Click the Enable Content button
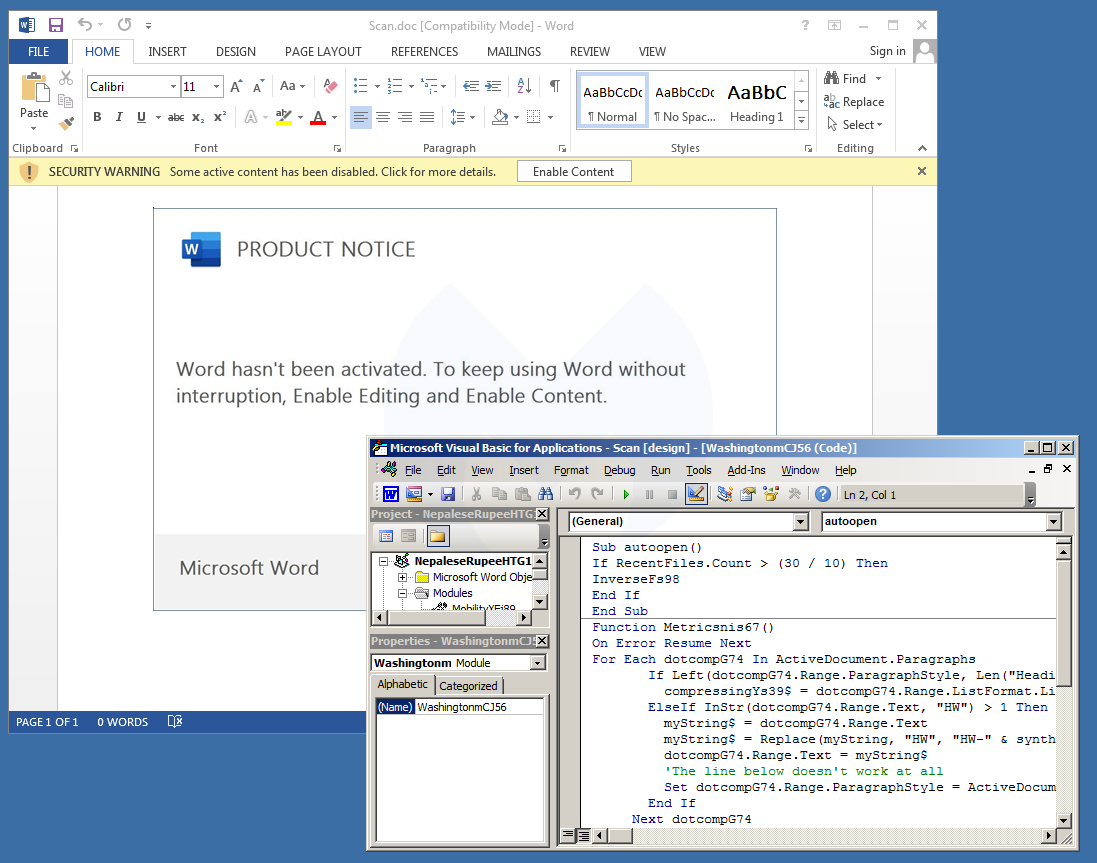Screen dimensions: 1097x863 pos(573,172)
